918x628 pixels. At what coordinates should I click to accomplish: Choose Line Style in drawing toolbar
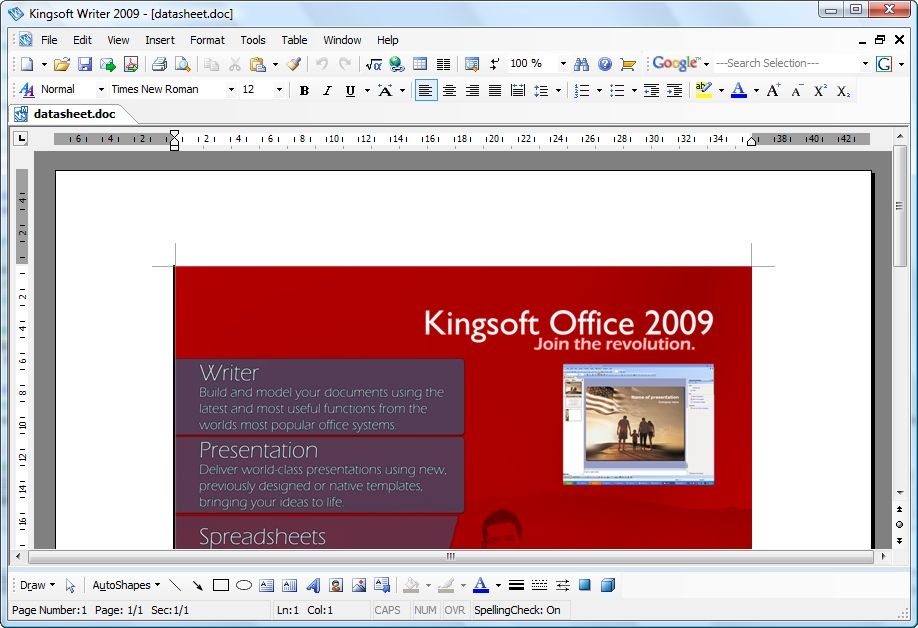tap(516, 585)
